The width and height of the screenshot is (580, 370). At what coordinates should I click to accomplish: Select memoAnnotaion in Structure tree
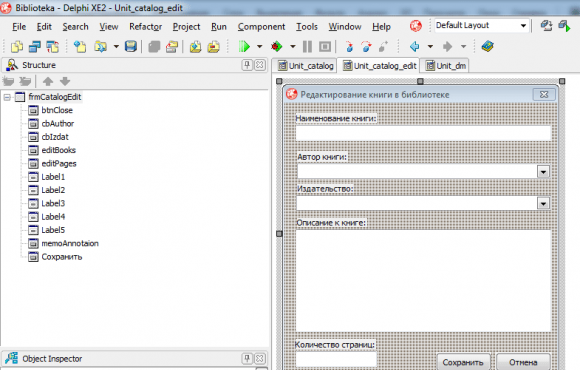tap(70, 243)
